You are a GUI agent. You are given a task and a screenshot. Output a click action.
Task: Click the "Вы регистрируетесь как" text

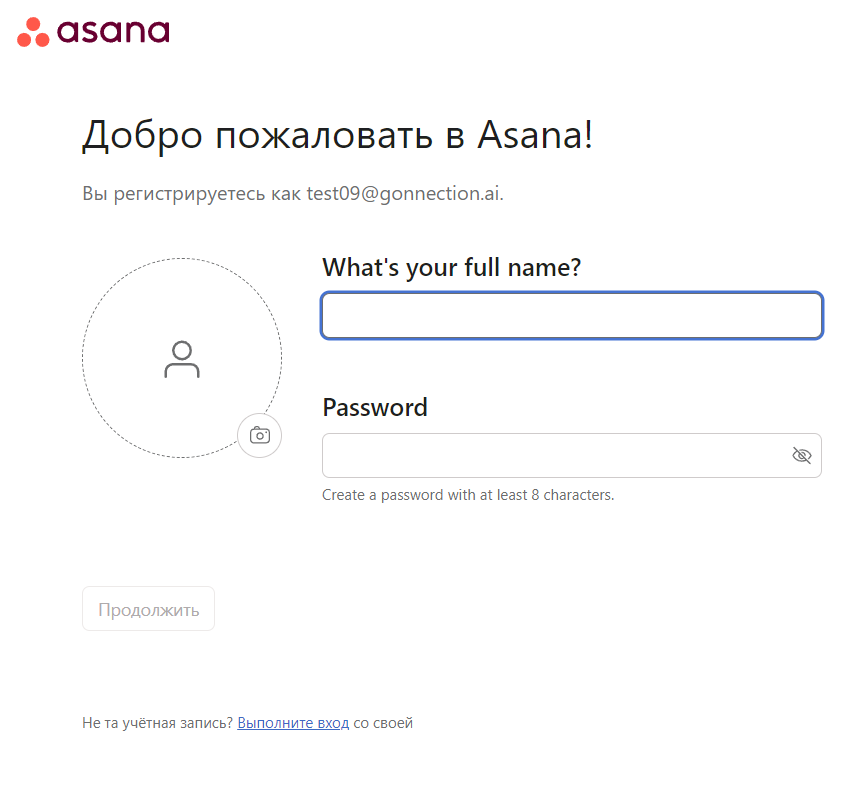coord(192,193)
